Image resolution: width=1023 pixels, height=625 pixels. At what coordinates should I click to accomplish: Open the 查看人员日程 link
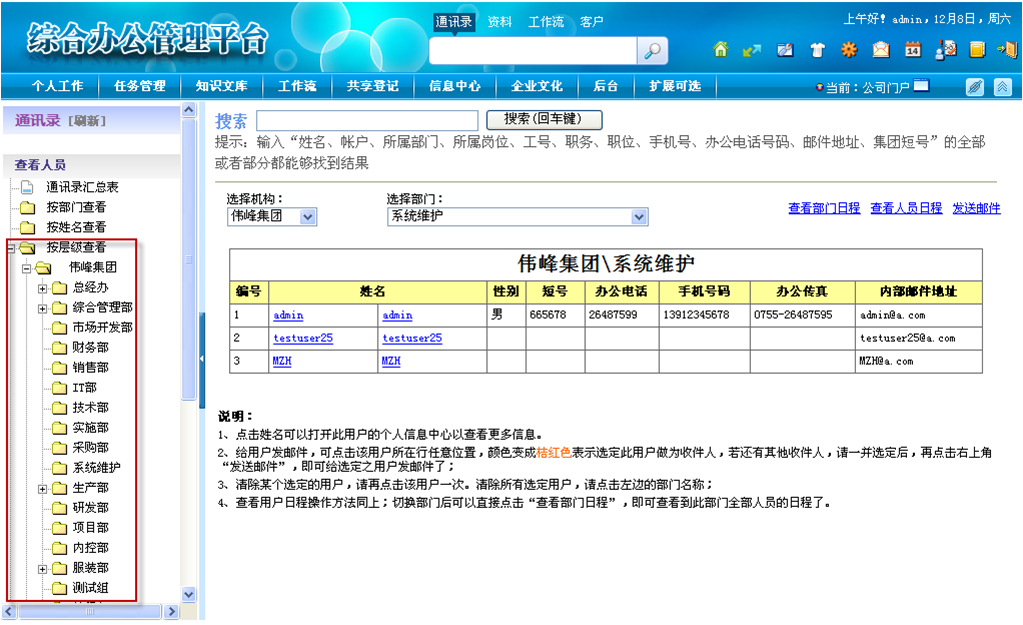click(x=906, y=208)
